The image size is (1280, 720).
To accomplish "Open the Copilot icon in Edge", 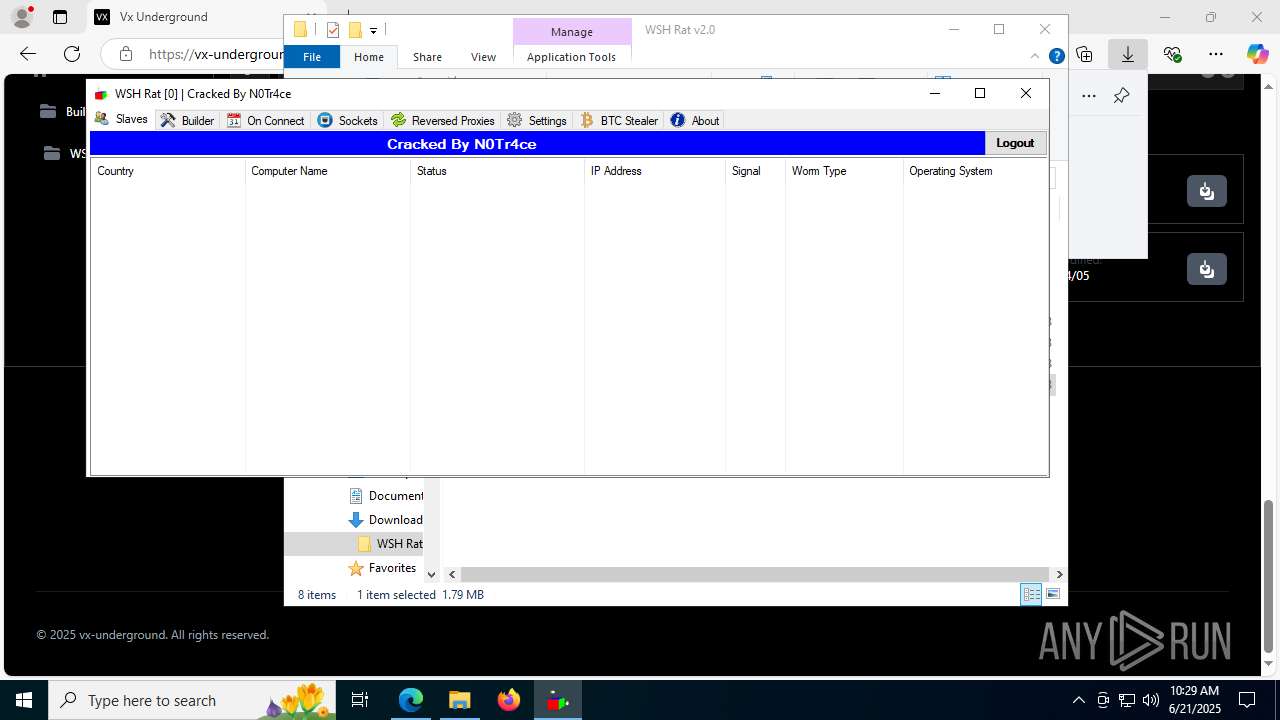I will point(1257,54).
